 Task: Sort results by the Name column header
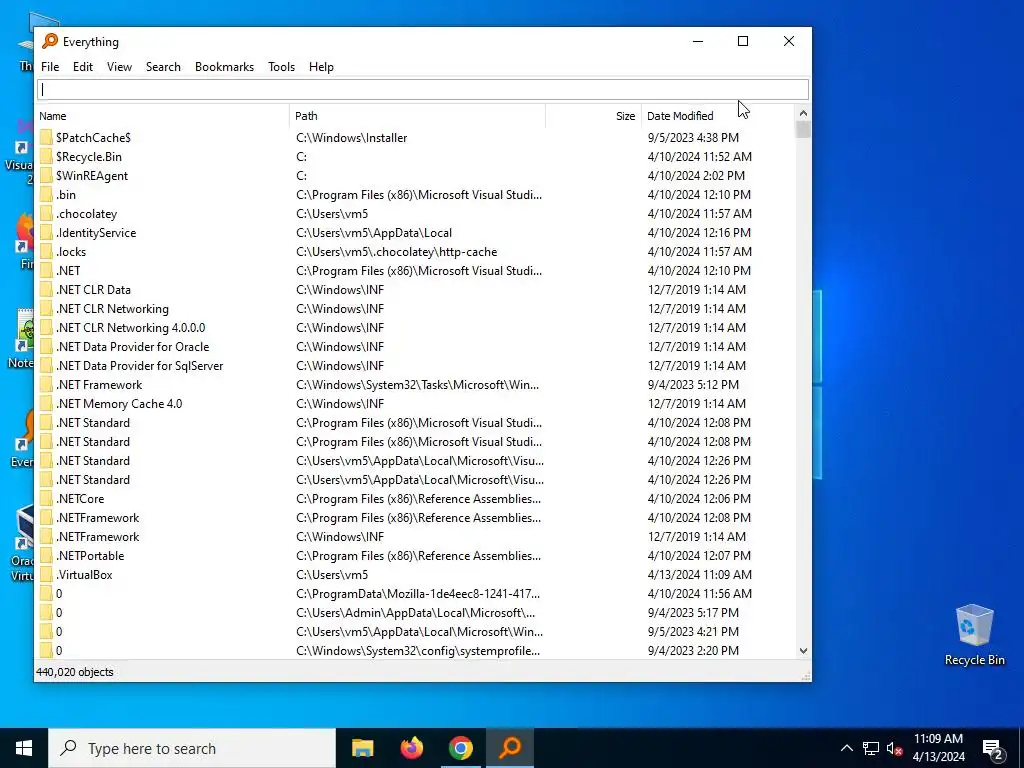163,116
